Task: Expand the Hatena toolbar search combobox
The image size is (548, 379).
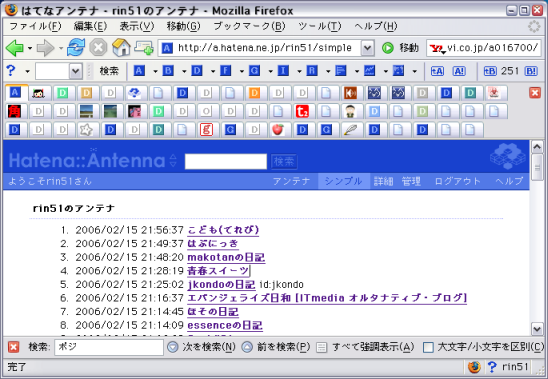Action: [x=75, y=71]
